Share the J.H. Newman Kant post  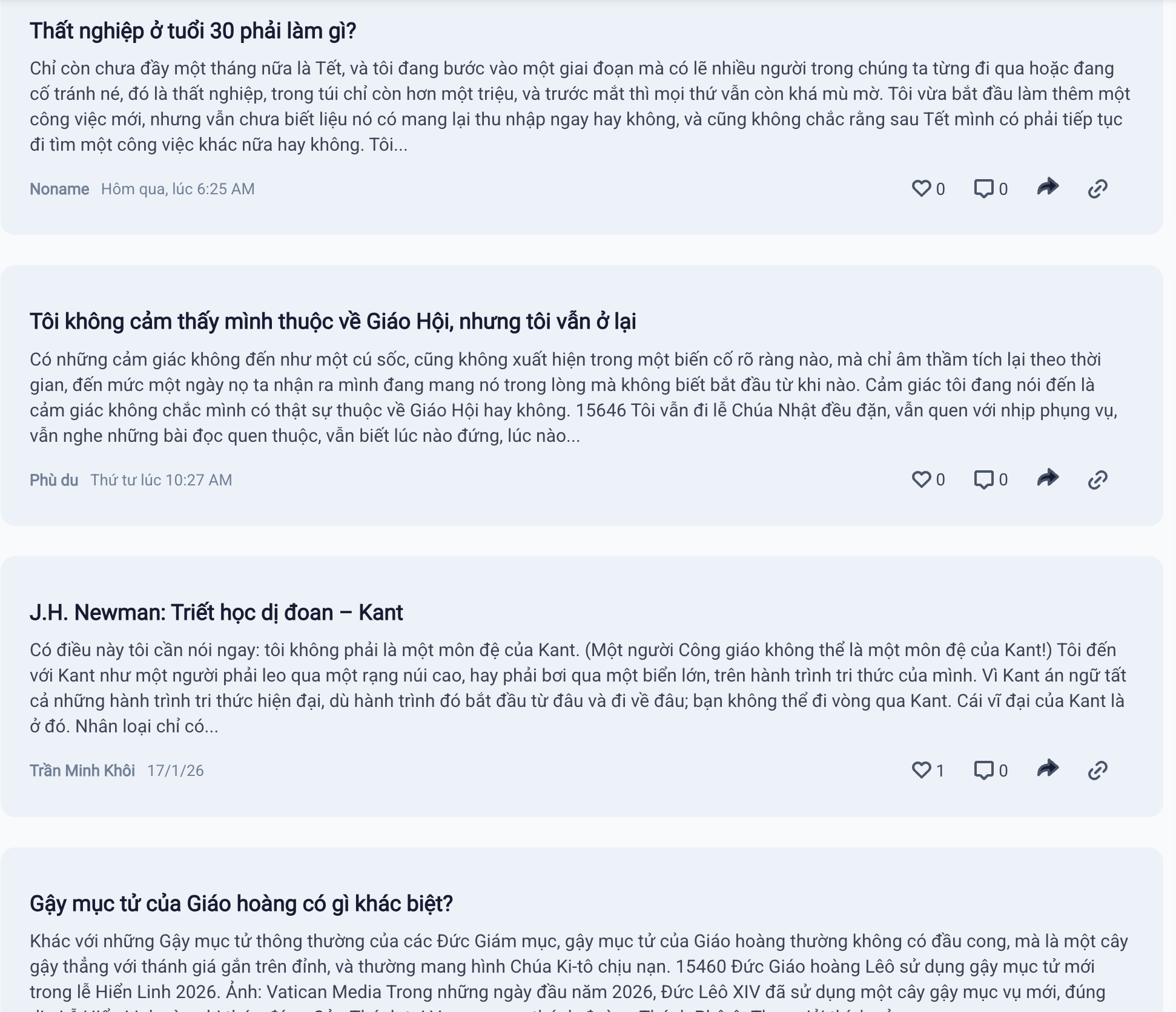[1048, 769]
